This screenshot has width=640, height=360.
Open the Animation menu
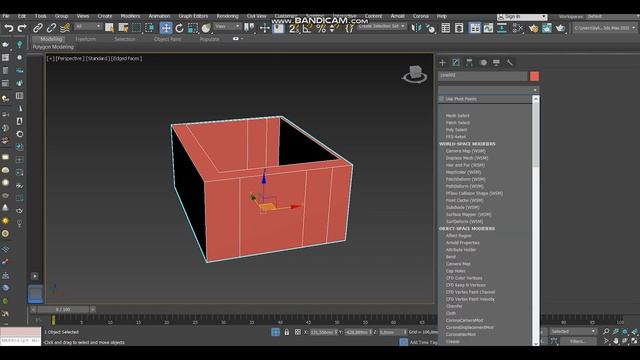pyautogui.click(x=159, y=16)
